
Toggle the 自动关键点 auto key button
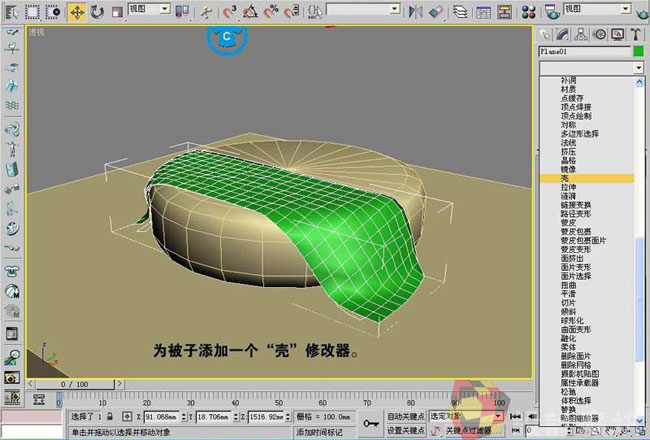(x=405, y=416)
